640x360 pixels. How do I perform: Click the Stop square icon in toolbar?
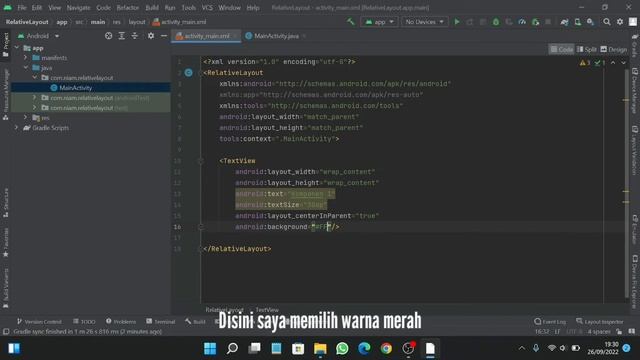[x=548, y=22]
